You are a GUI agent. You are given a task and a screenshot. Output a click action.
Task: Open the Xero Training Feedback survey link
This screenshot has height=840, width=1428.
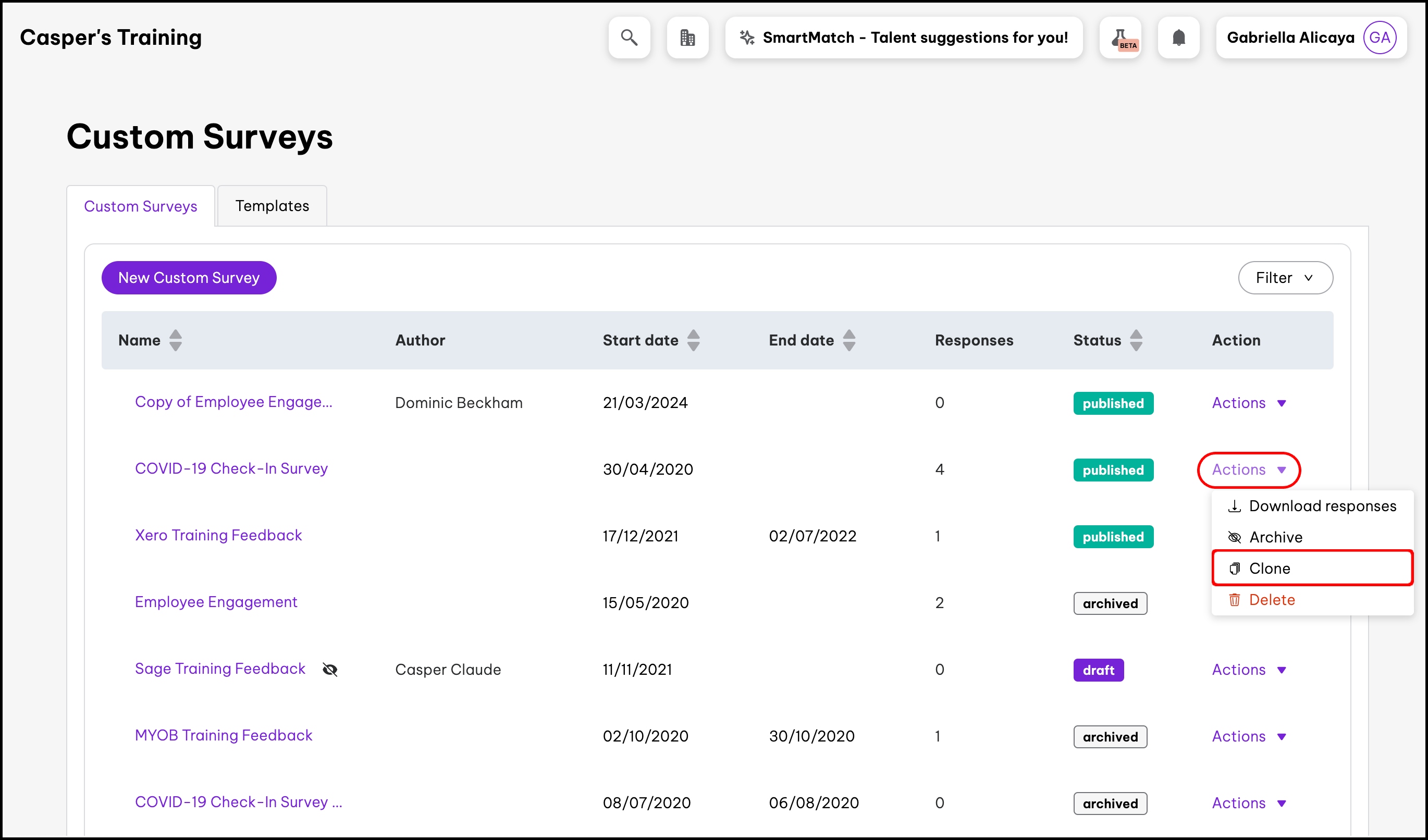click(x=218, y=535)
